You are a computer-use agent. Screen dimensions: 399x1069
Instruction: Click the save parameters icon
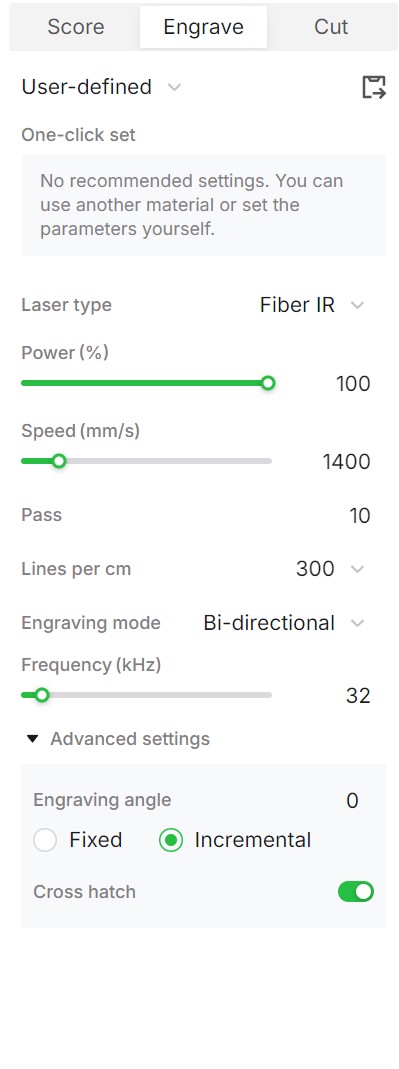coord(373,87)
